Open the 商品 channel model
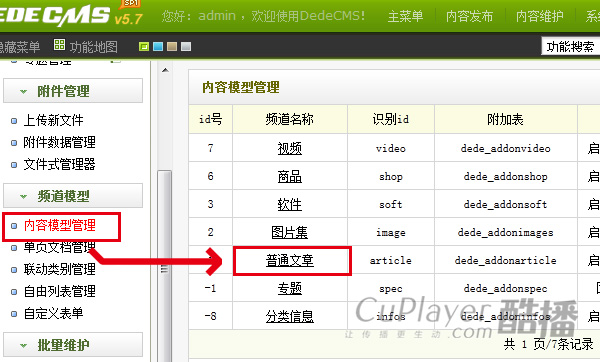 pyautogui.click(x=290, y=176)
